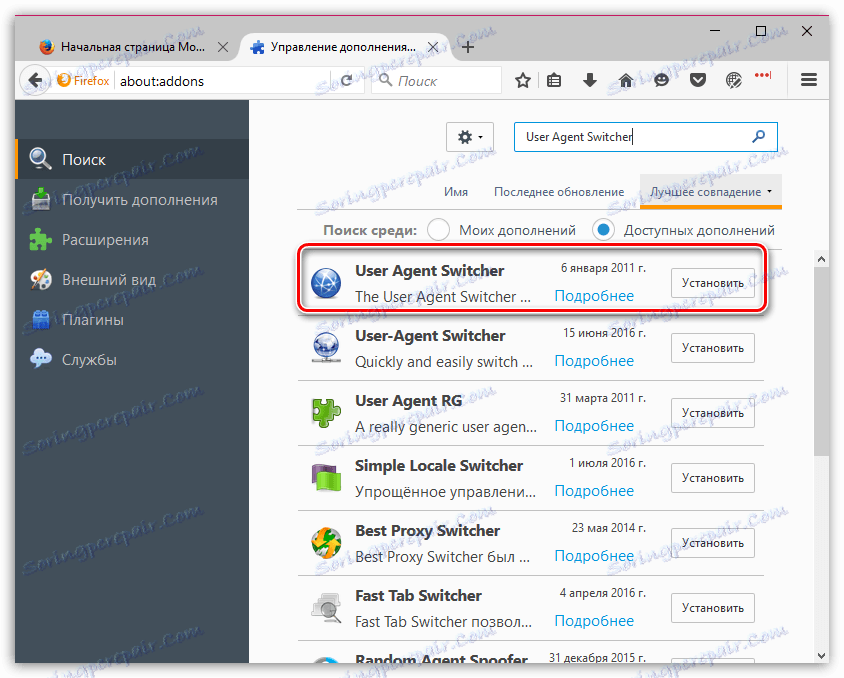Install User Agent RG add-on

click(713, 413)
